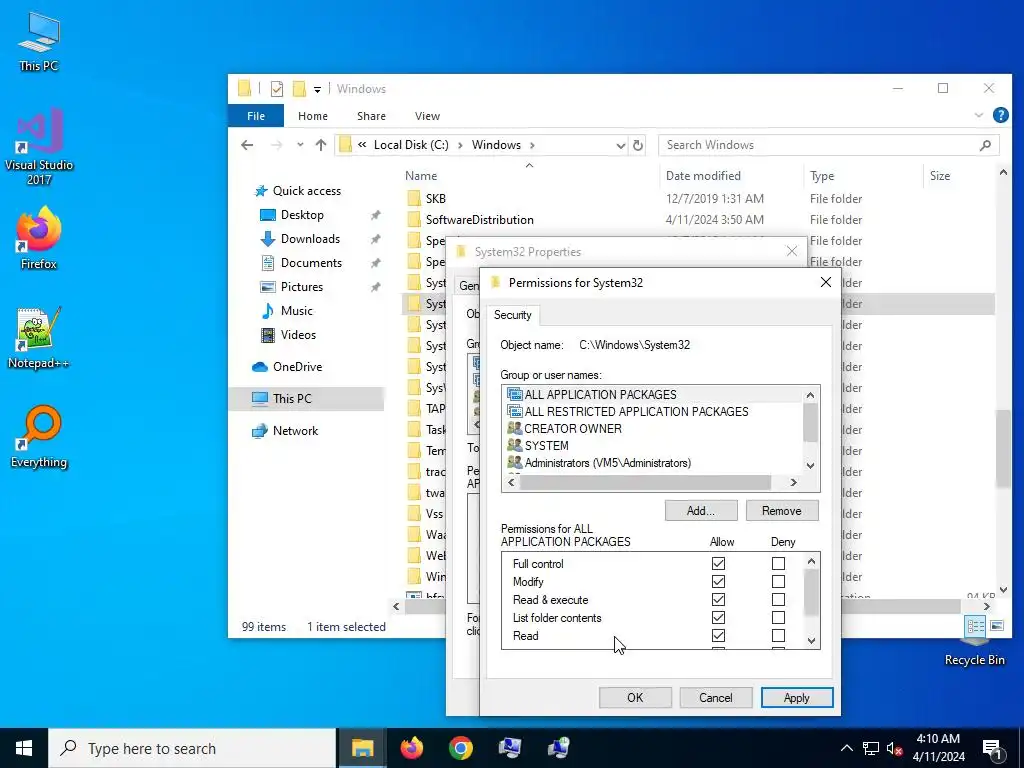Image resolution: width=1024 pixels, height=768 pixels.
Task: Click horizontal scrollbar of user names list
Action: (645, 483)
